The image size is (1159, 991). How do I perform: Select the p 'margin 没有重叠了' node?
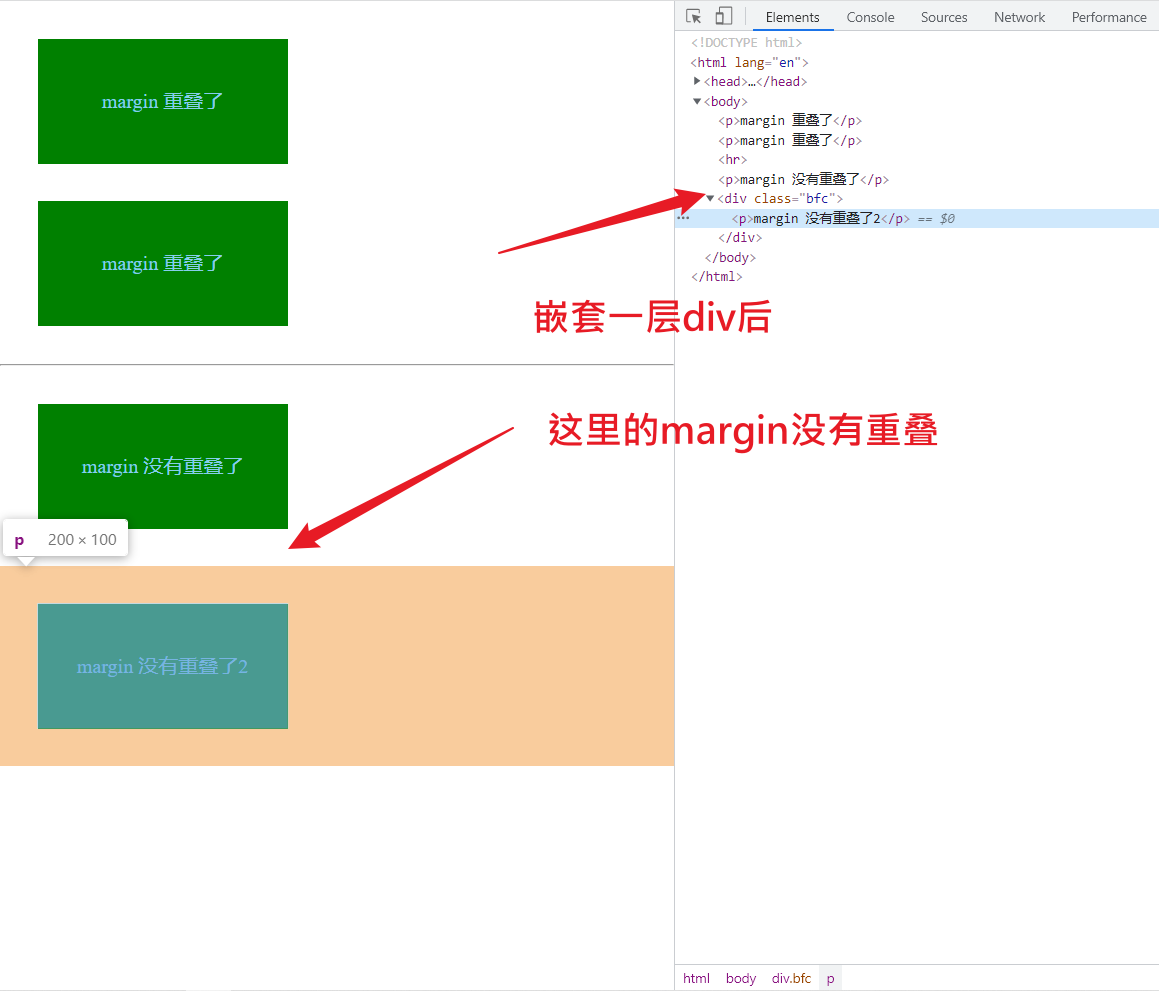point(803,180)
